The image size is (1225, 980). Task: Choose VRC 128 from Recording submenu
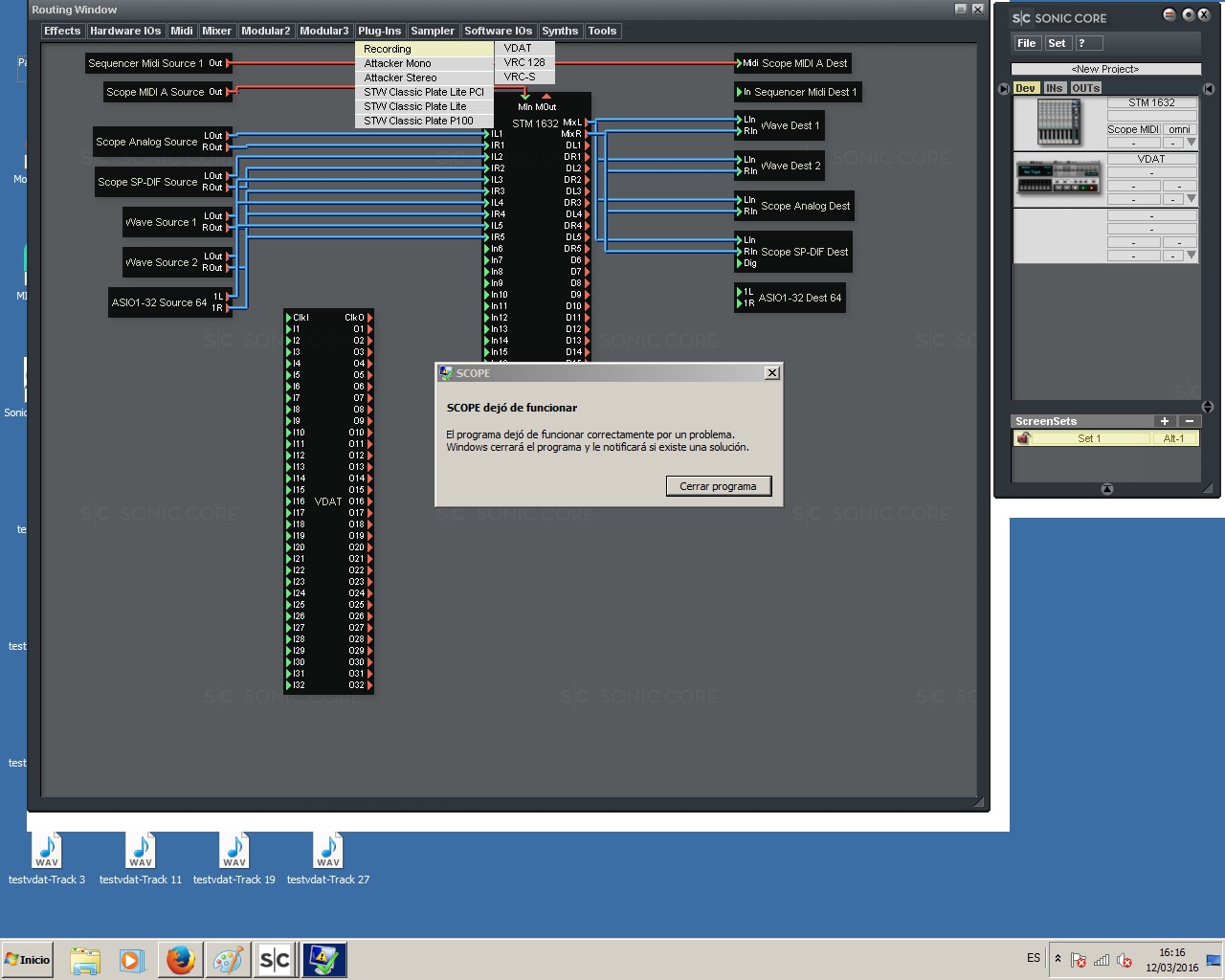pos(524,62)
